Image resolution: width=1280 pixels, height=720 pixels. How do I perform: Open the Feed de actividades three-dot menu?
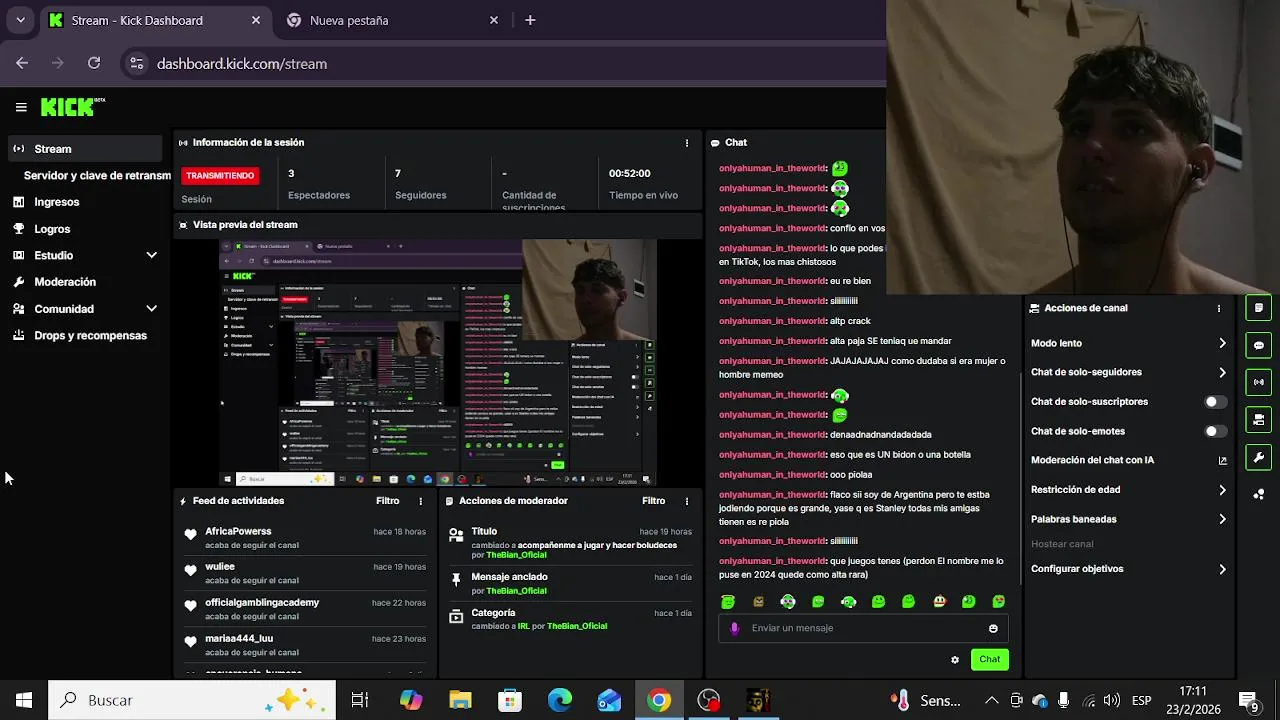pos(420,501)
